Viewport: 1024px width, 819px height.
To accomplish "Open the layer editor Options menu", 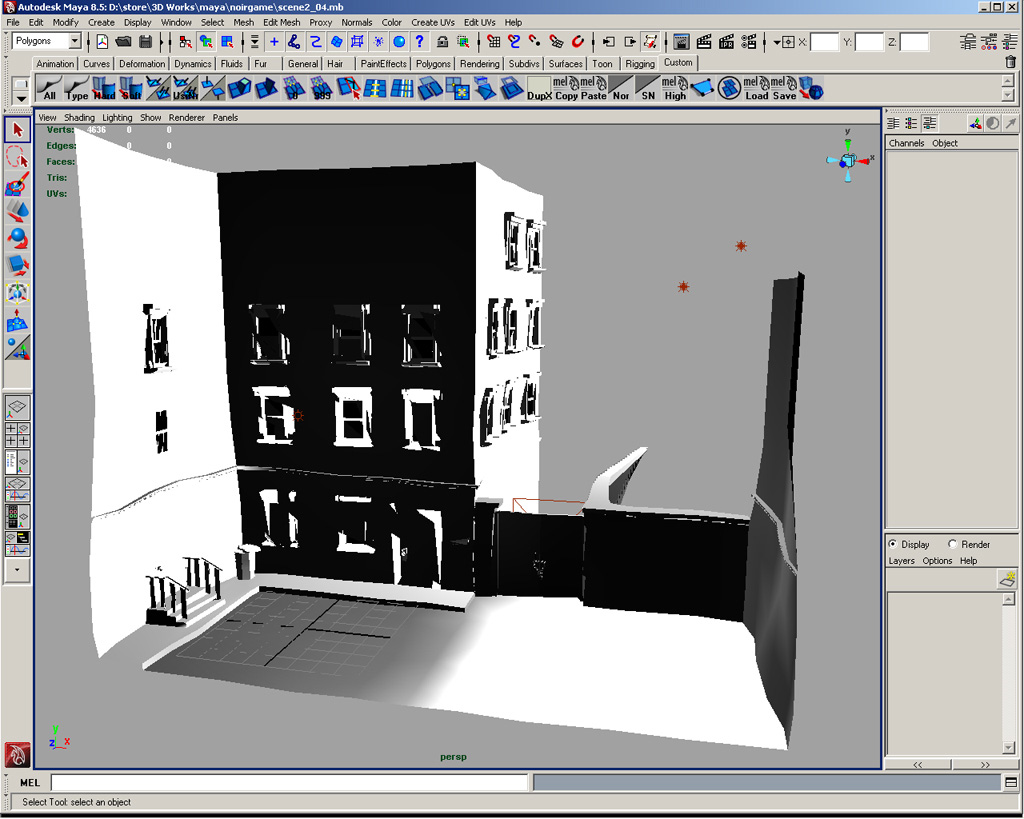I will [x=937, y=561].
